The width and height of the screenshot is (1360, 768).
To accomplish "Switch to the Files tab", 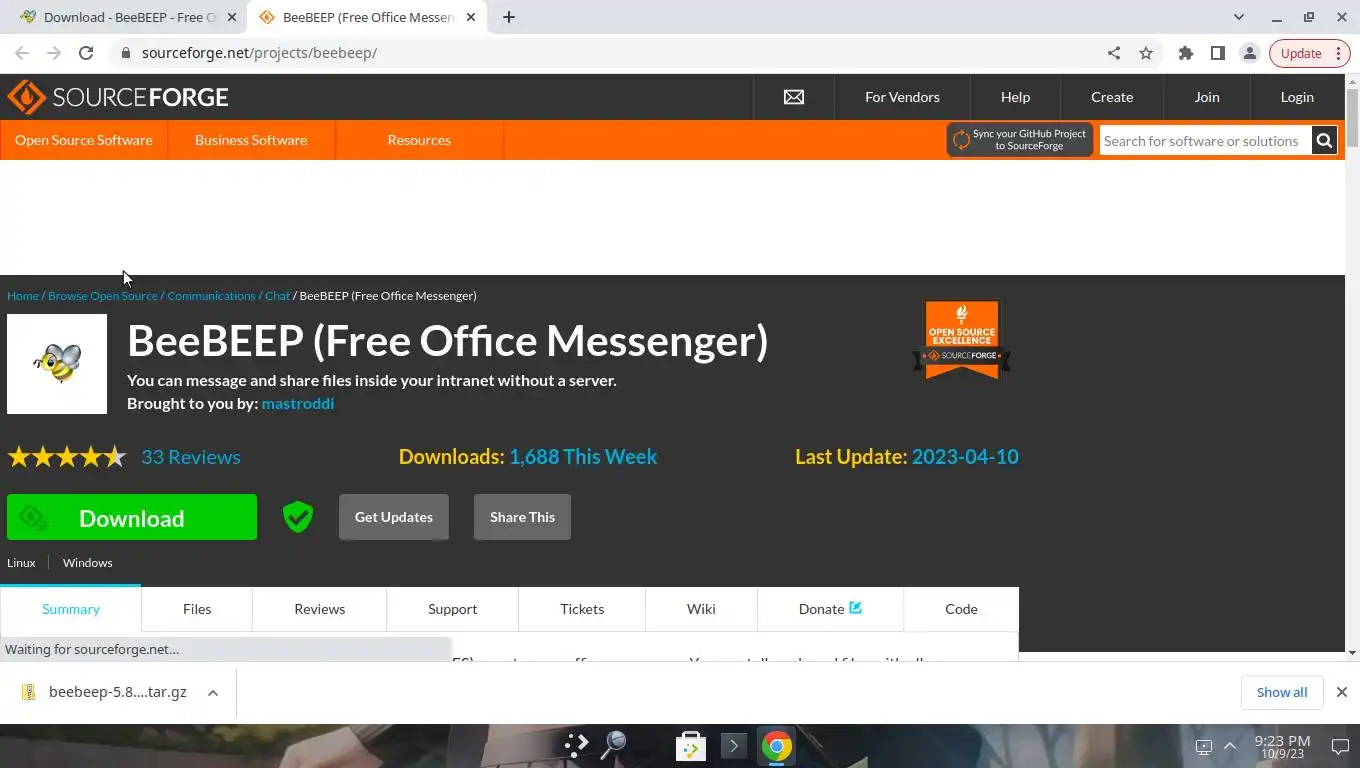I will click(197, 608).
